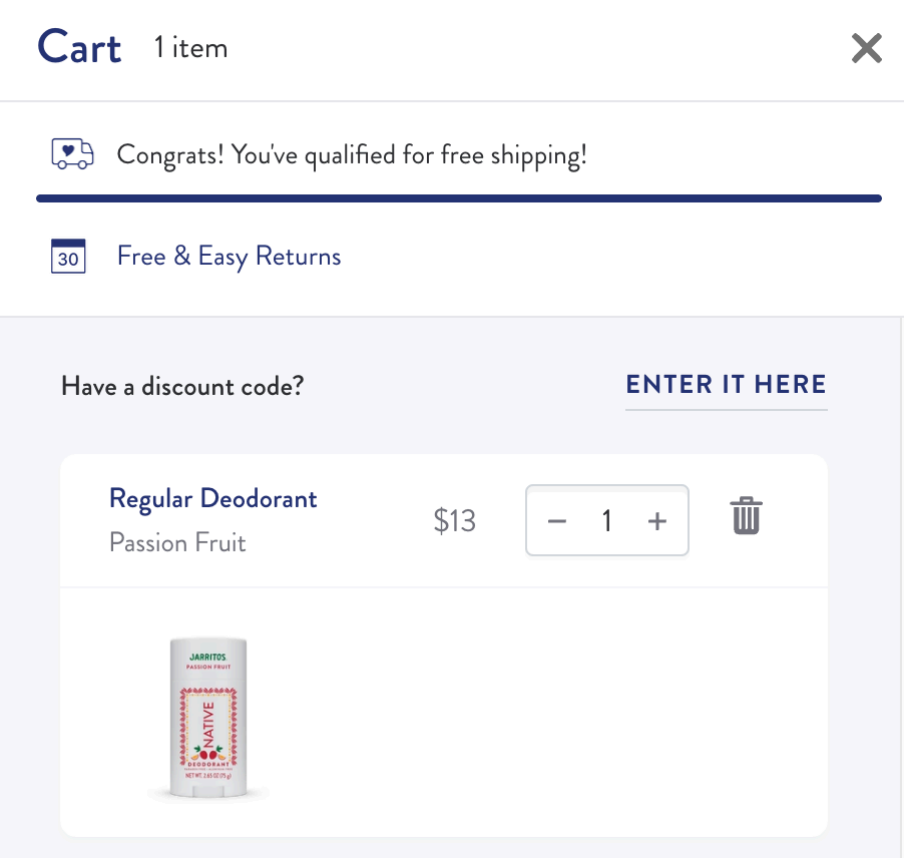The image size is (904, 858).
Task: Click ENTER IT HERE for discount code
Action: click(726, 385)
